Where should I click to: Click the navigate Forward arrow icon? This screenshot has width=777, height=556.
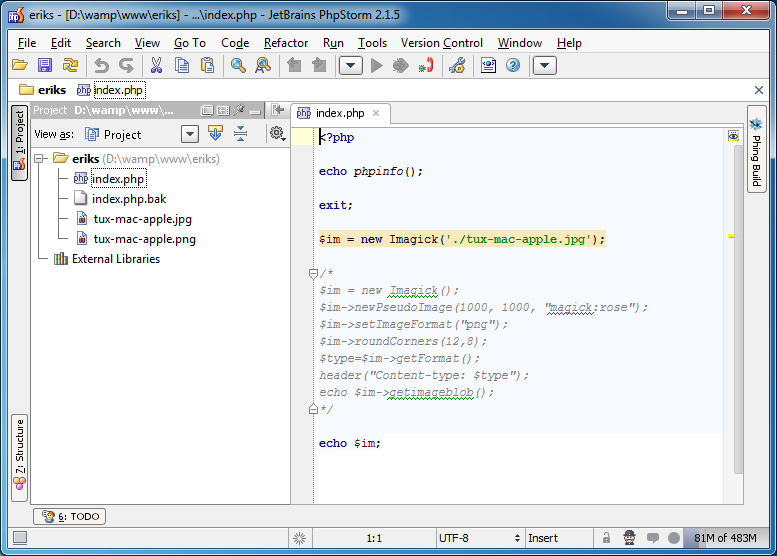[320, 65]
